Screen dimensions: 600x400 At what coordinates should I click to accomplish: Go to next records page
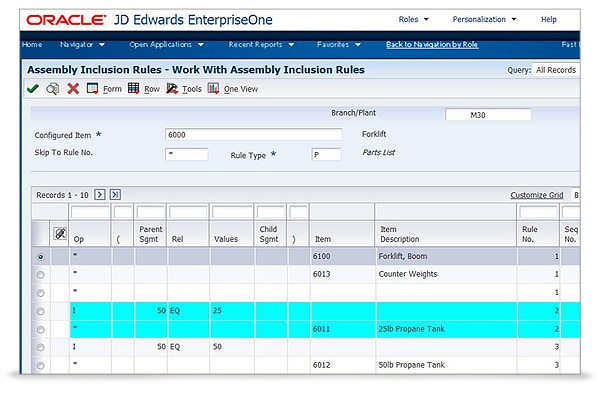[x=100, y=194]
